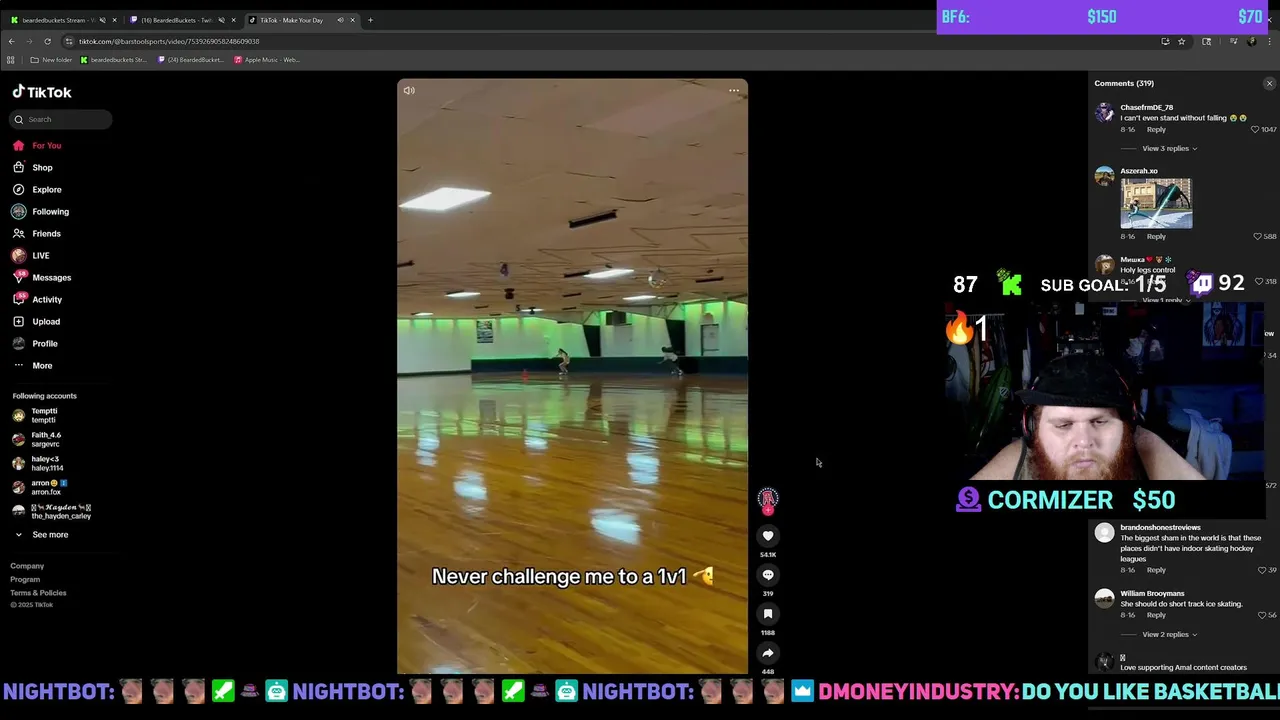Bookmark the video with the save button
The height and width of the screenshot is (720, 1280).
point(768,614)
